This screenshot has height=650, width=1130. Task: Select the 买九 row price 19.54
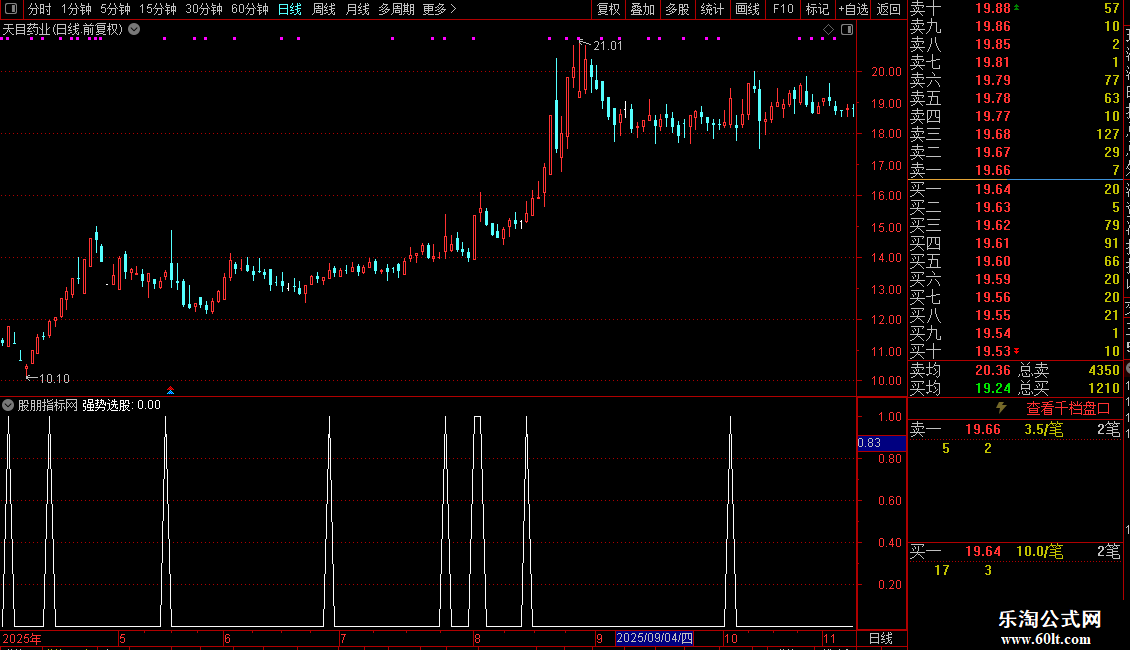[992, 333]
